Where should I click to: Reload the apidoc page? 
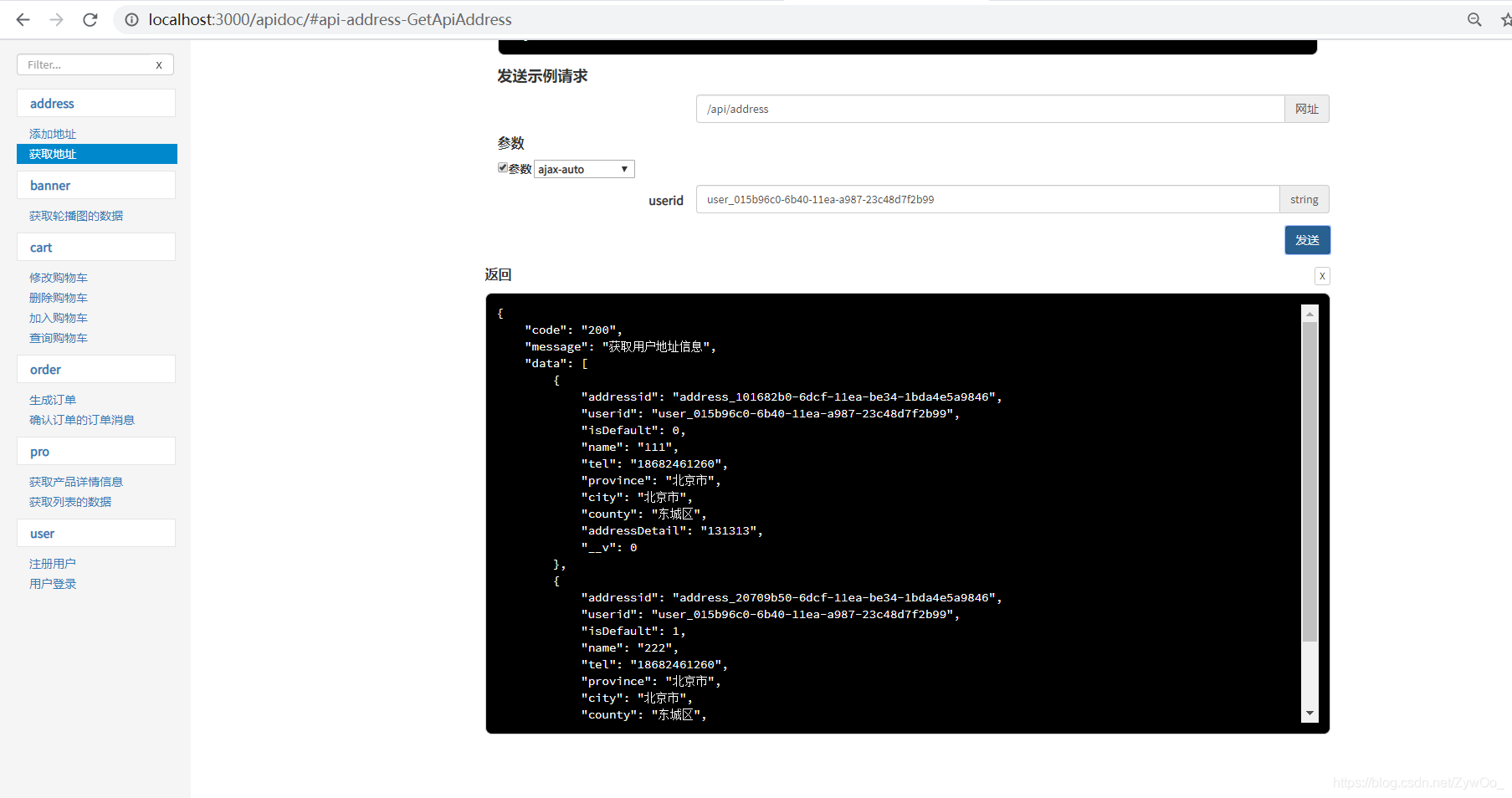coord(90,19)
